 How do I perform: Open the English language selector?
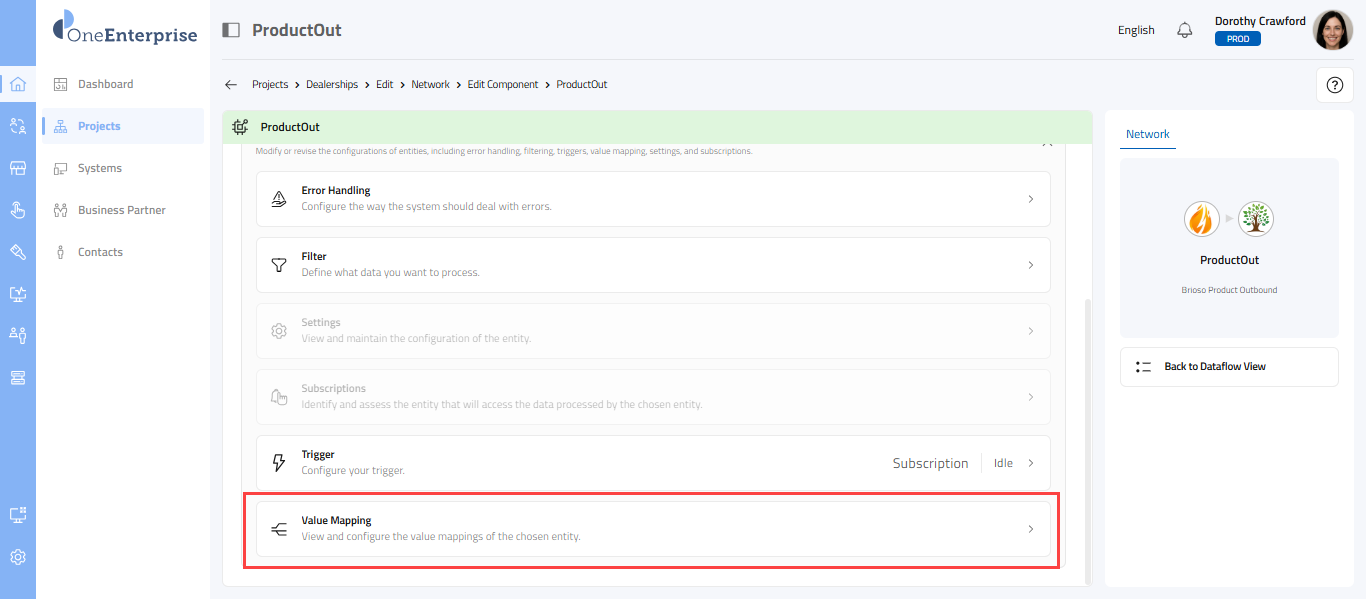tap(1136, 30)
